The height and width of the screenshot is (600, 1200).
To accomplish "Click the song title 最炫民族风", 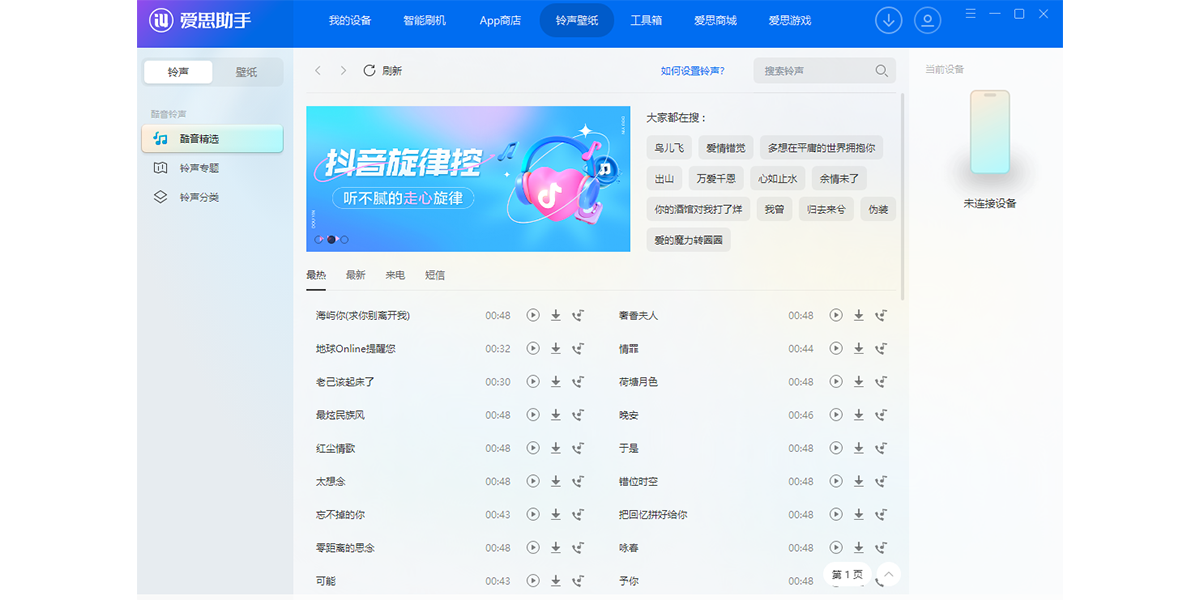I will 340,415.
